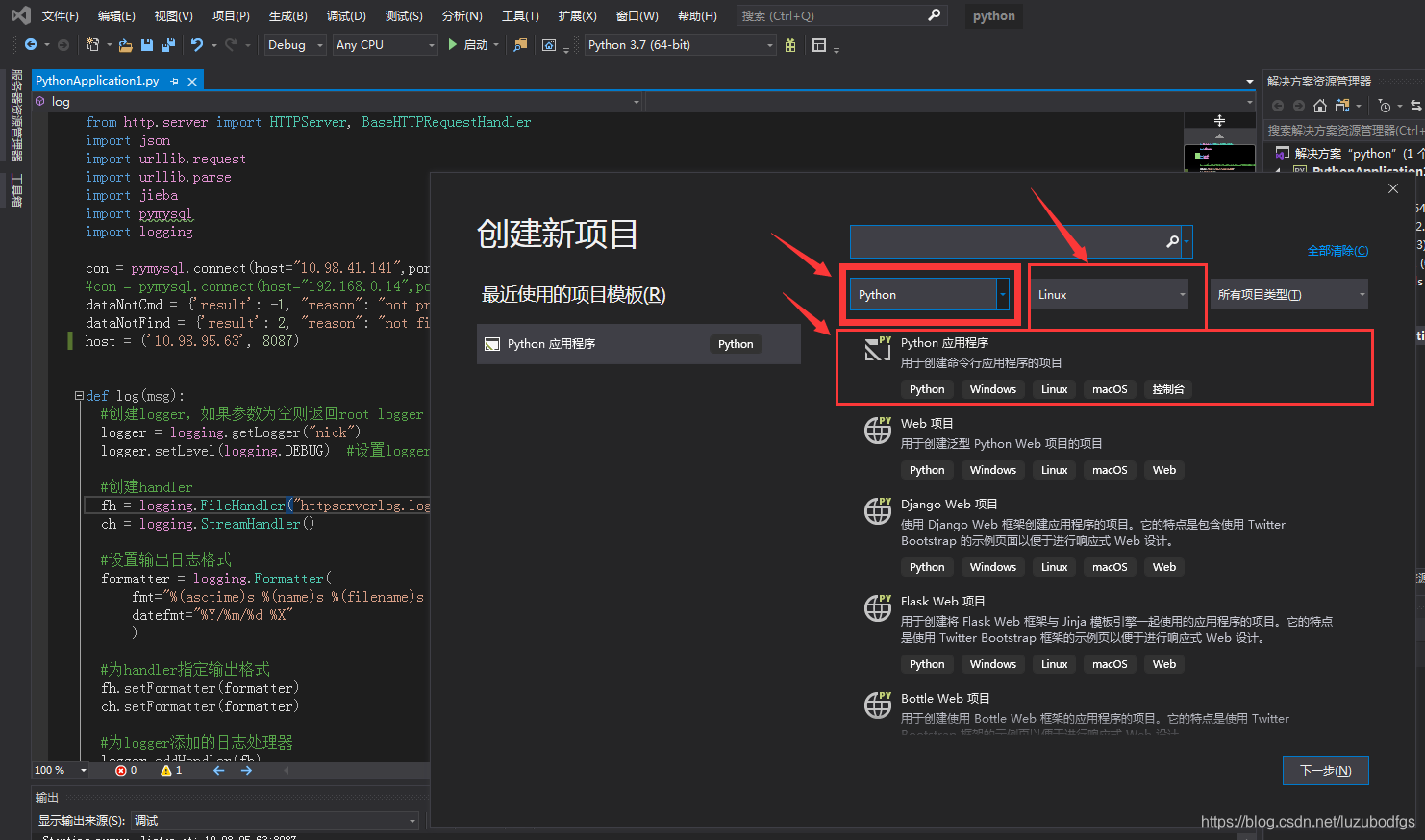Select the Django Web 项目 template

1104,535
